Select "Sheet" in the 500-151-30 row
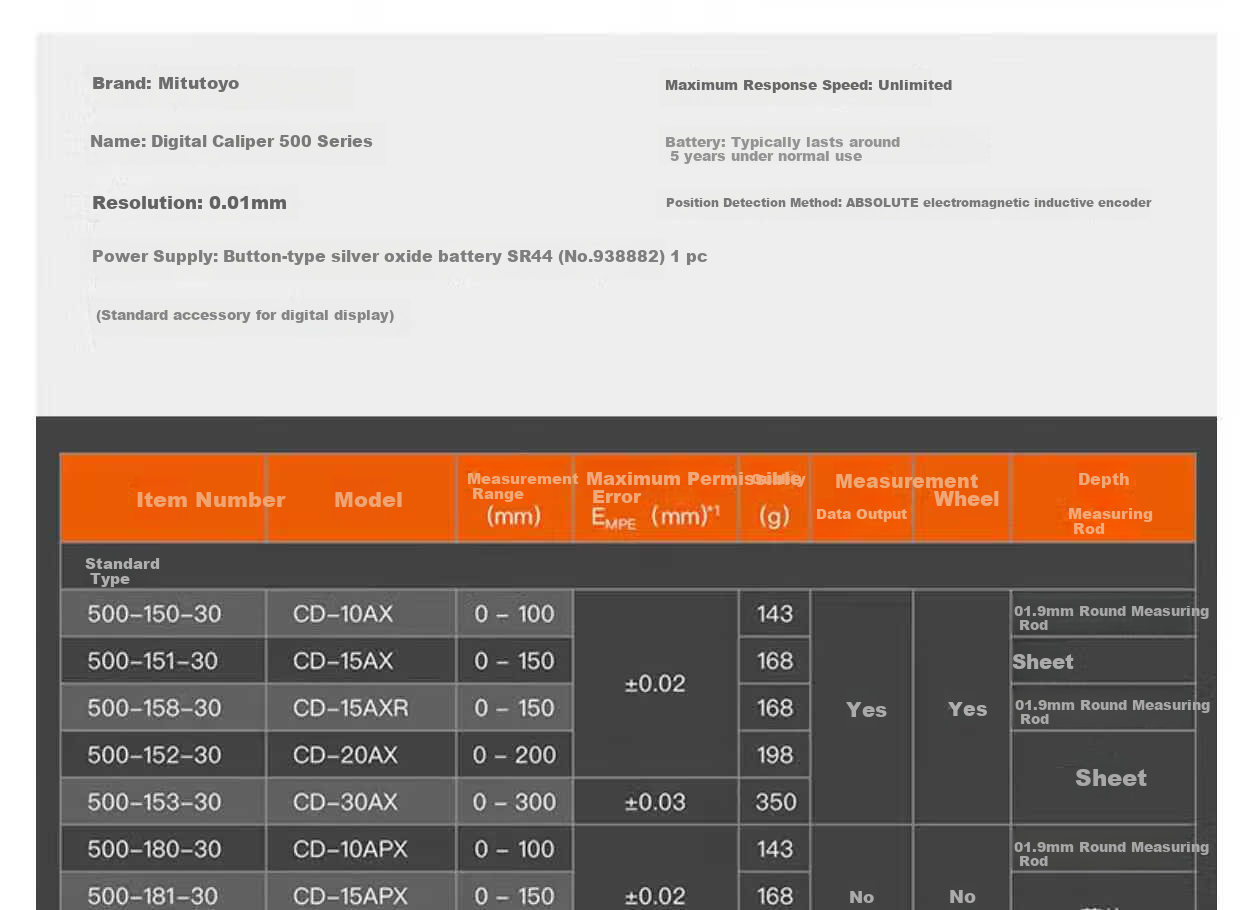This screenshot has height=910, width=1259. [1043, 662]
